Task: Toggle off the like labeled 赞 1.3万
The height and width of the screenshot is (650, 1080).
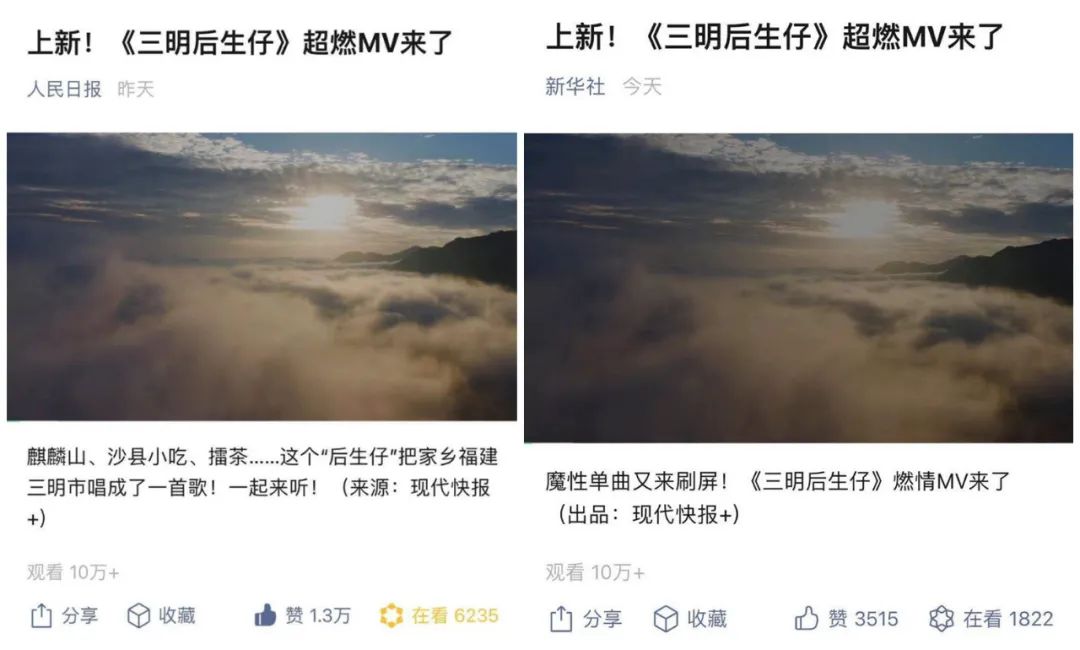Action: [x=303, y=615]
